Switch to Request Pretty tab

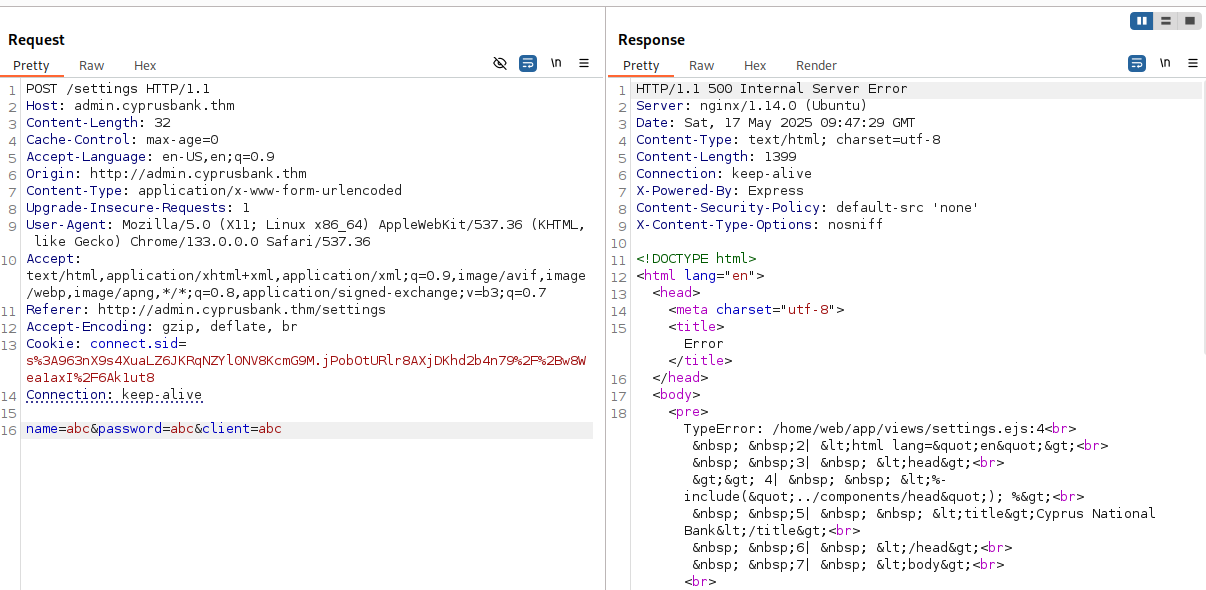31,66
